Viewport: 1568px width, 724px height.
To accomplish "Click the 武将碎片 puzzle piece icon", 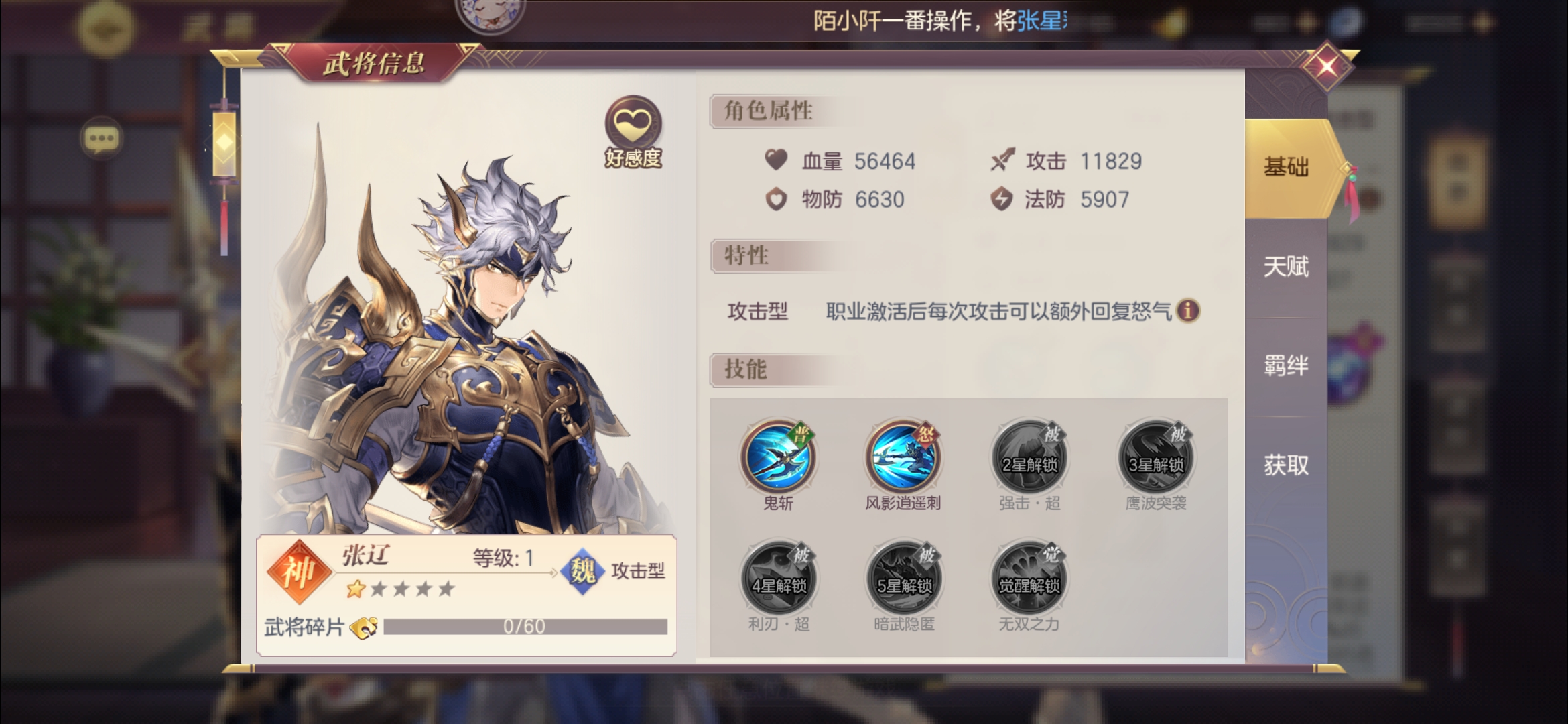I will (x=364, y=627).
